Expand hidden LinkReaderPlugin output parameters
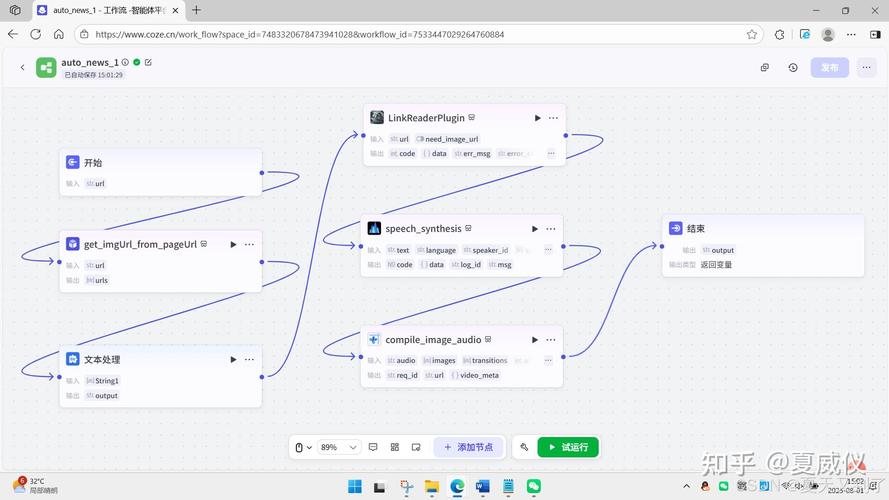 pos(551,154)
